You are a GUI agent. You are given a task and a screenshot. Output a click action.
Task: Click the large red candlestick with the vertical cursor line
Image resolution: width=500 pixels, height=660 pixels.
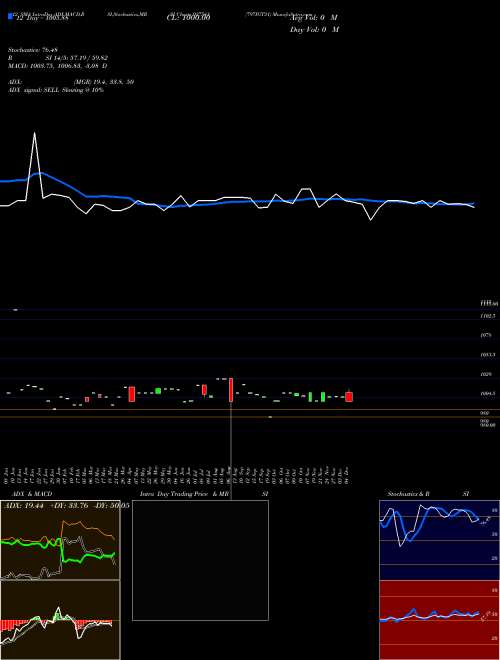[x=231, y=390]
